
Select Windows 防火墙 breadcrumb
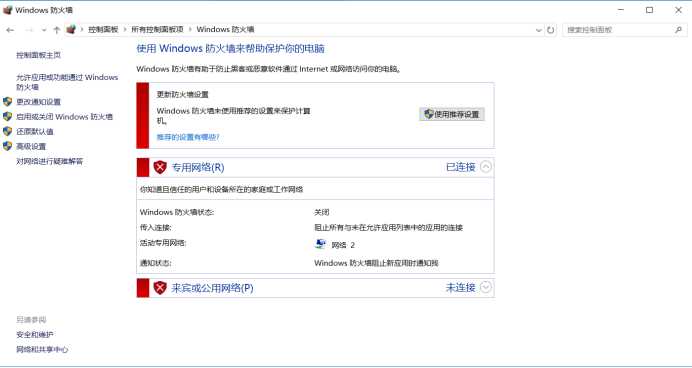click(x=225, y=30)
